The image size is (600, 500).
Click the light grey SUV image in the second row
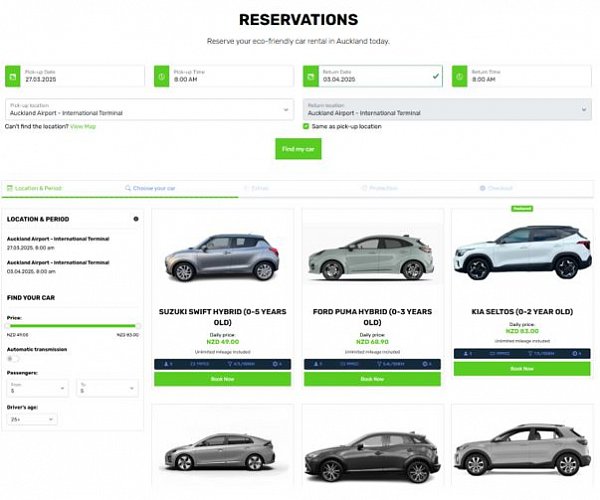pos(522,450)
